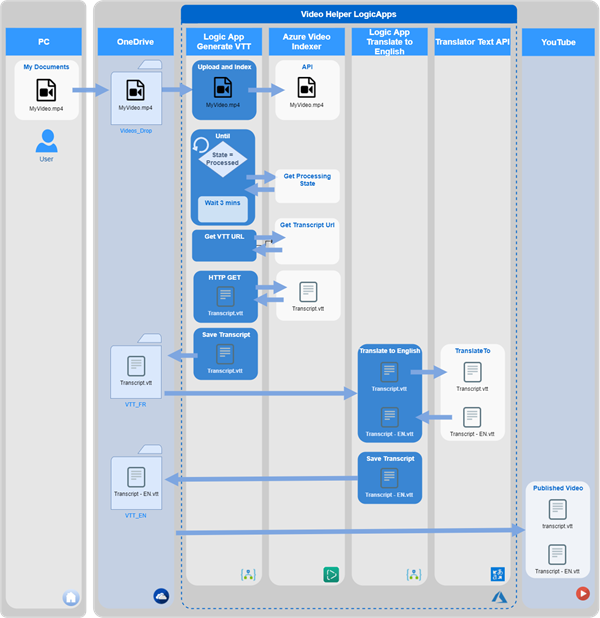600x618 pixels.
Task: Select the video icon in Upload and Index
Action: (x=223, y=87)
